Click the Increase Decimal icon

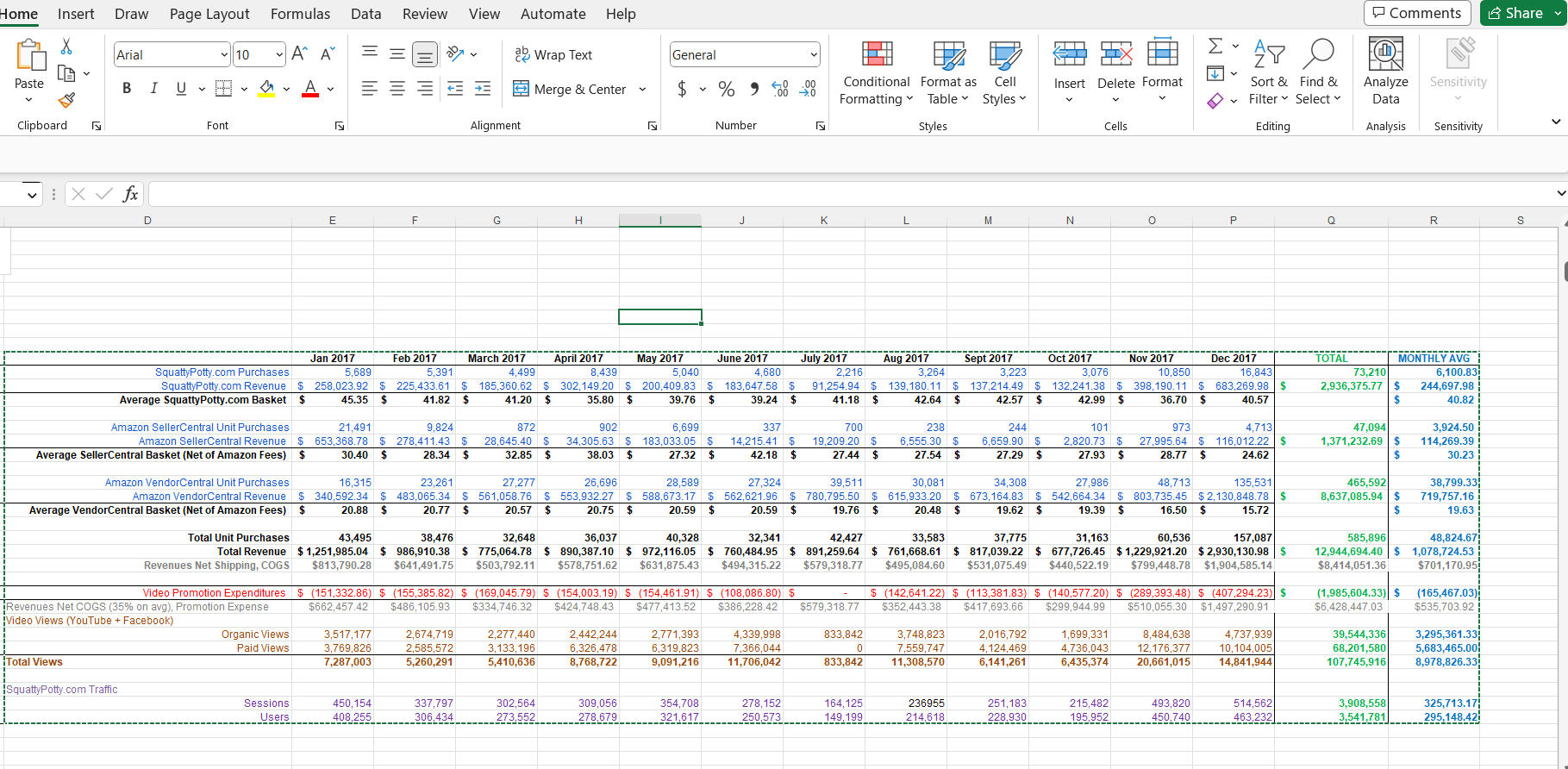[x=780, y=89]
